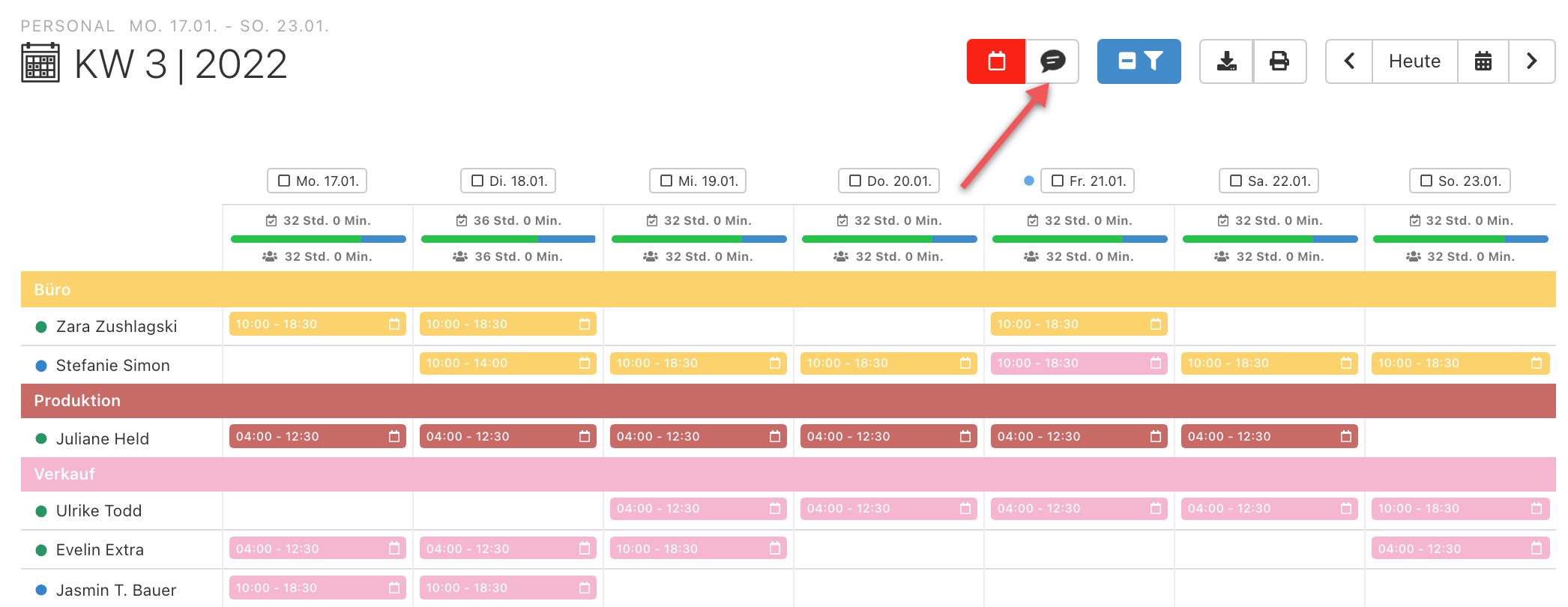This screenshot has width=1568, height=607.
Task: Open Stefanie Simon's 10:00 - 14:00 shift
Action: (508, 363)
